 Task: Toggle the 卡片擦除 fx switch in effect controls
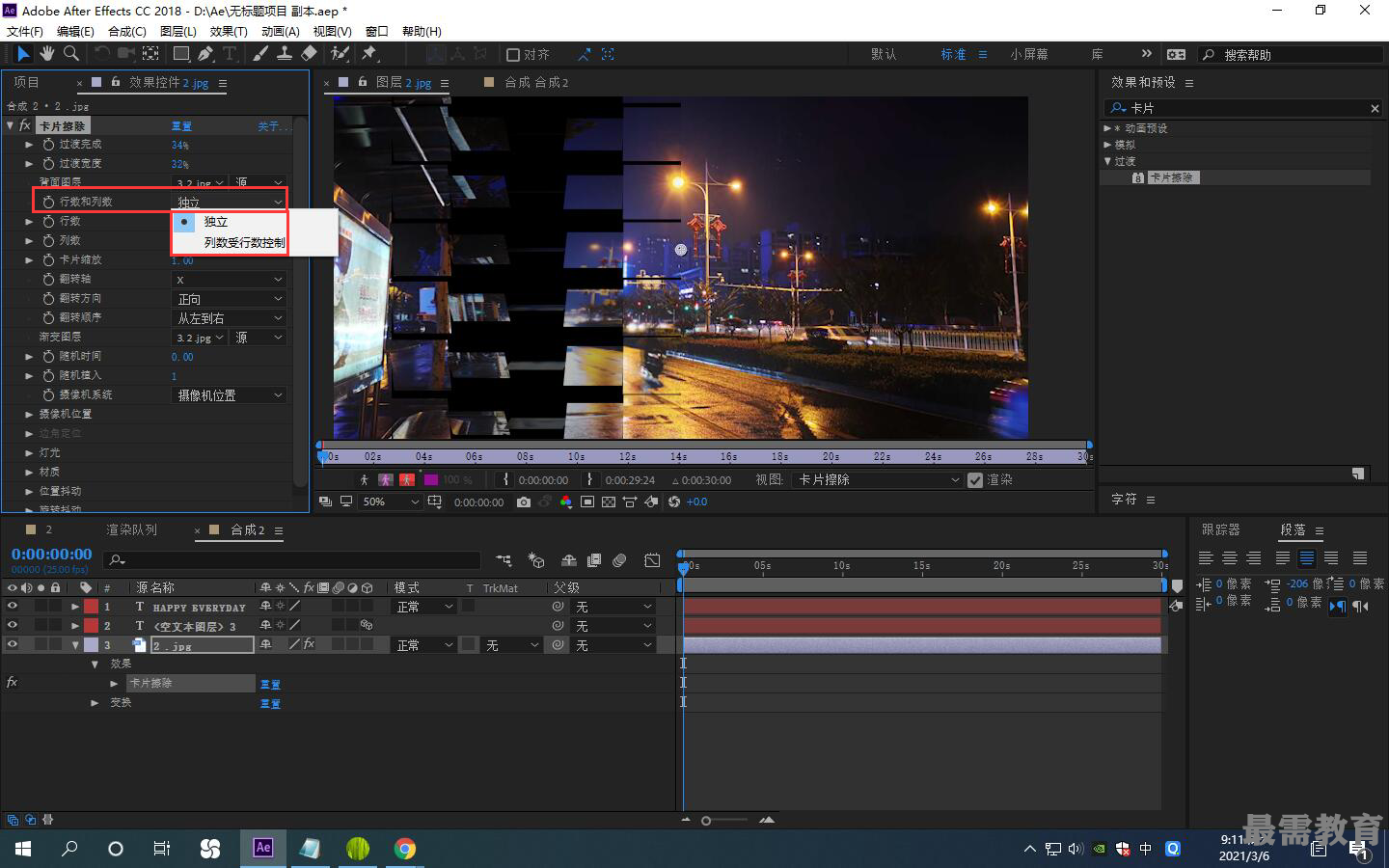pos(25,125)
